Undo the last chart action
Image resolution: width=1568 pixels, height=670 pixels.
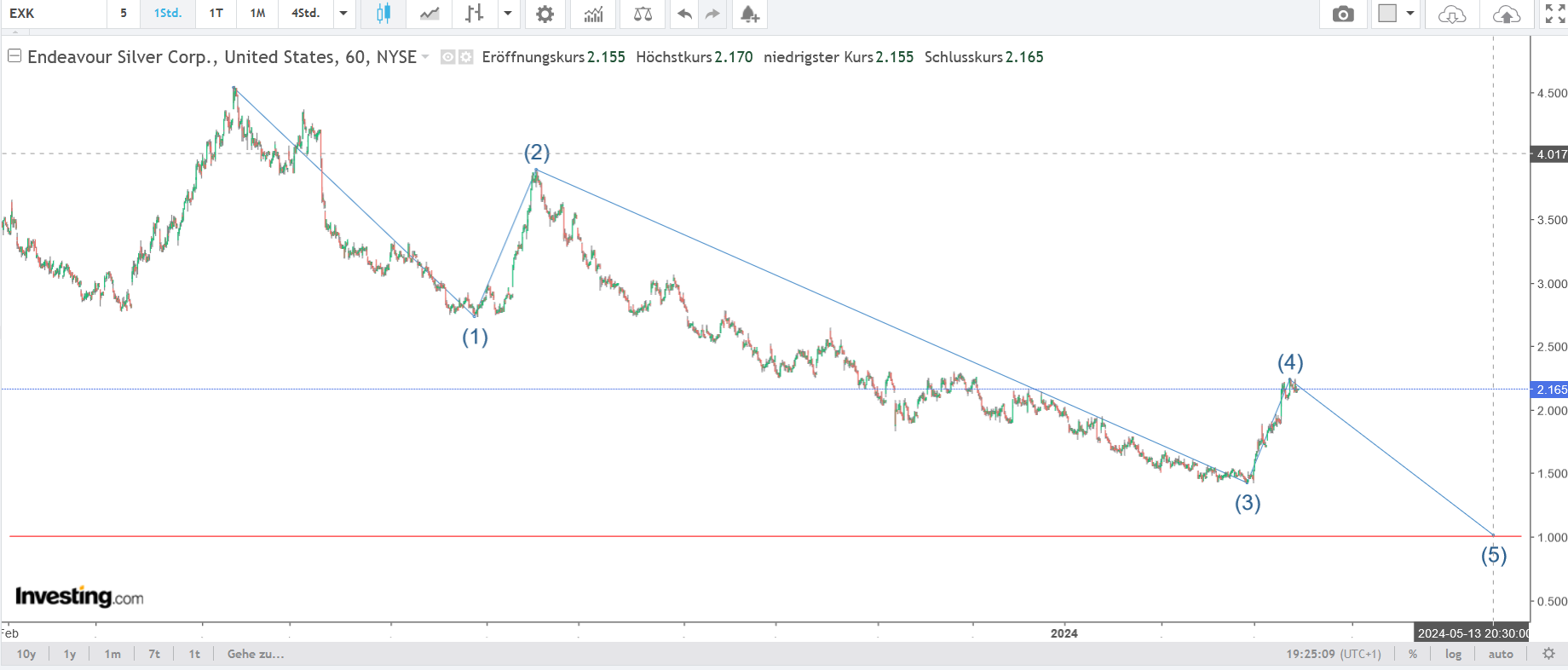pos(684,14)
